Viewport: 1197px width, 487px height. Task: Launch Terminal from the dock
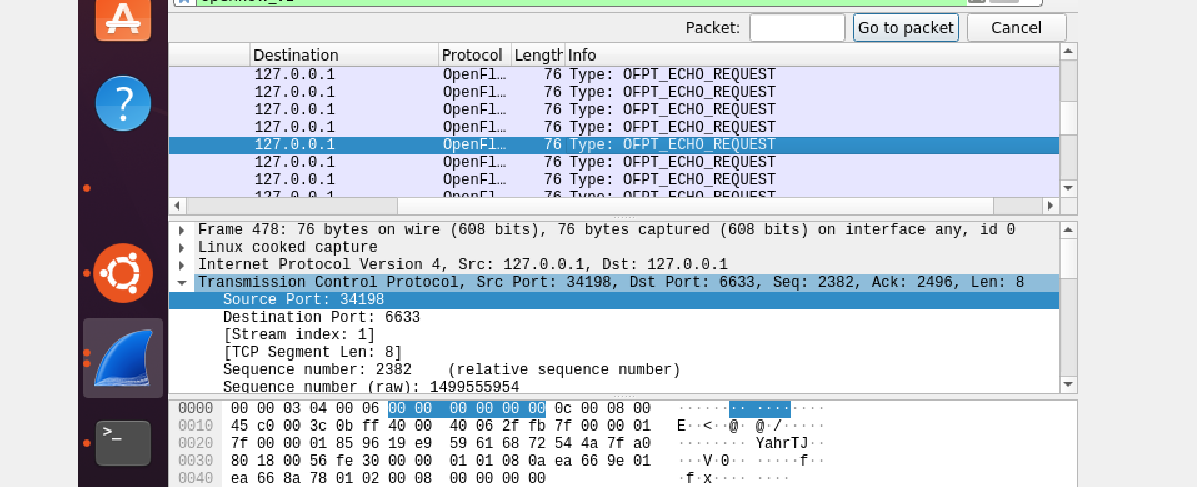(x=123, y=443)
